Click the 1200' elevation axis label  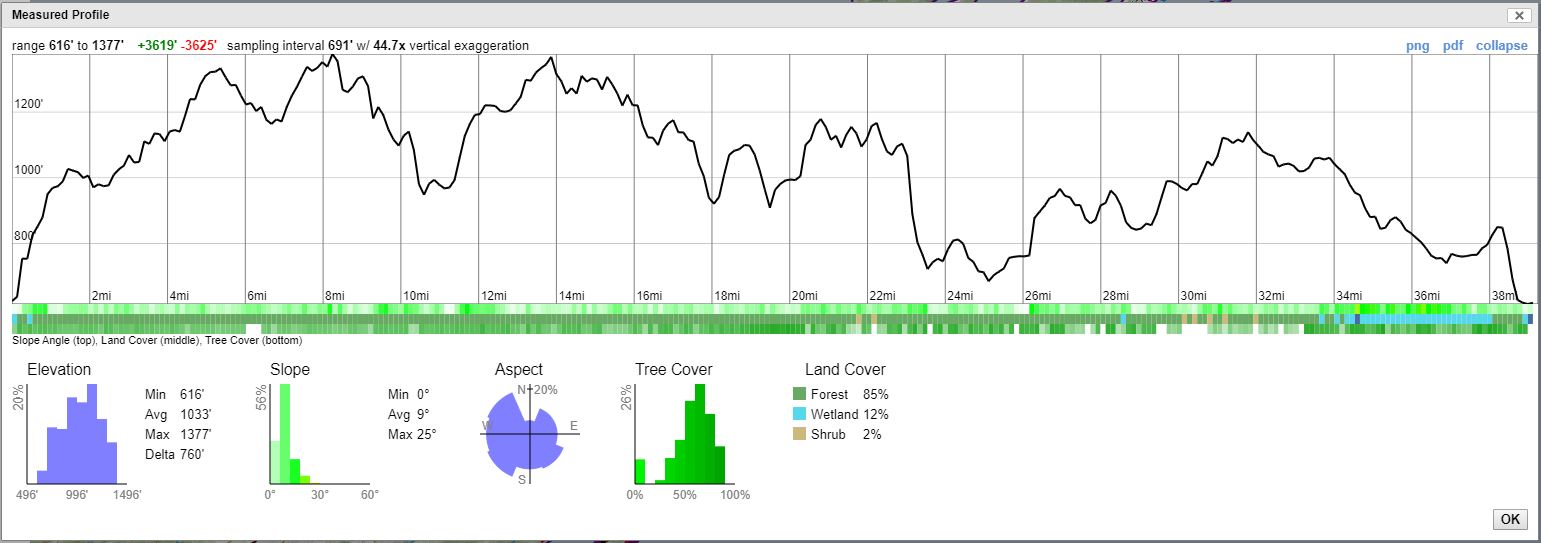pyautogui.click(x=28, y=104)
